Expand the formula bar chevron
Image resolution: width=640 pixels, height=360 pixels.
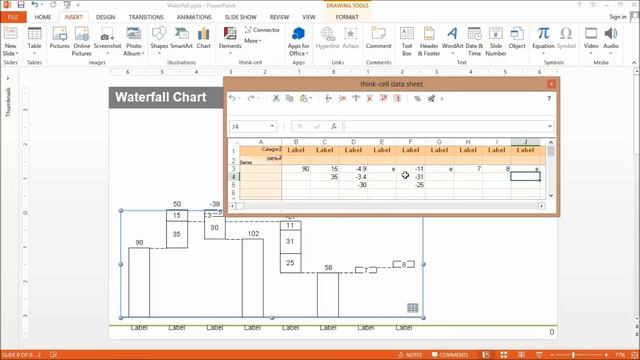point(549,126)
